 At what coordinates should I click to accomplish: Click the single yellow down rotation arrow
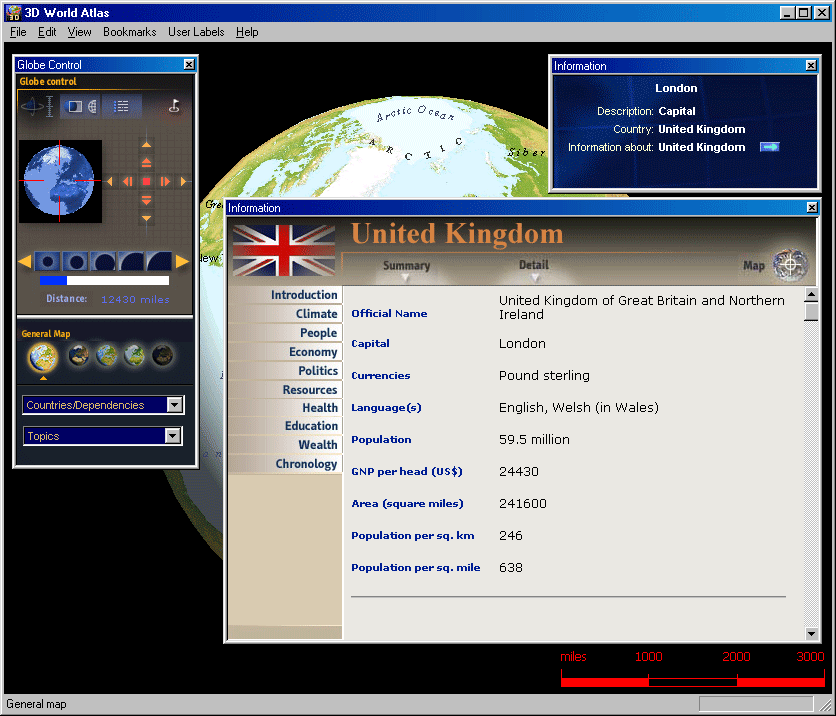click(x=147, y=218)
